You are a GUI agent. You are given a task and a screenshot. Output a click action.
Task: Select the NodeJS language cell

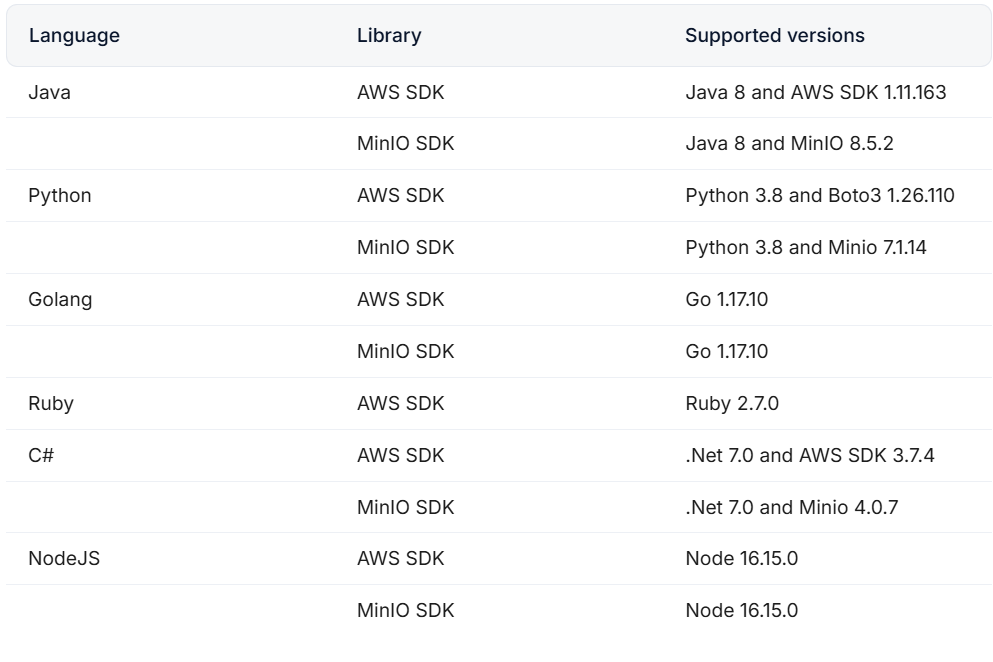(x=64, y=559)
